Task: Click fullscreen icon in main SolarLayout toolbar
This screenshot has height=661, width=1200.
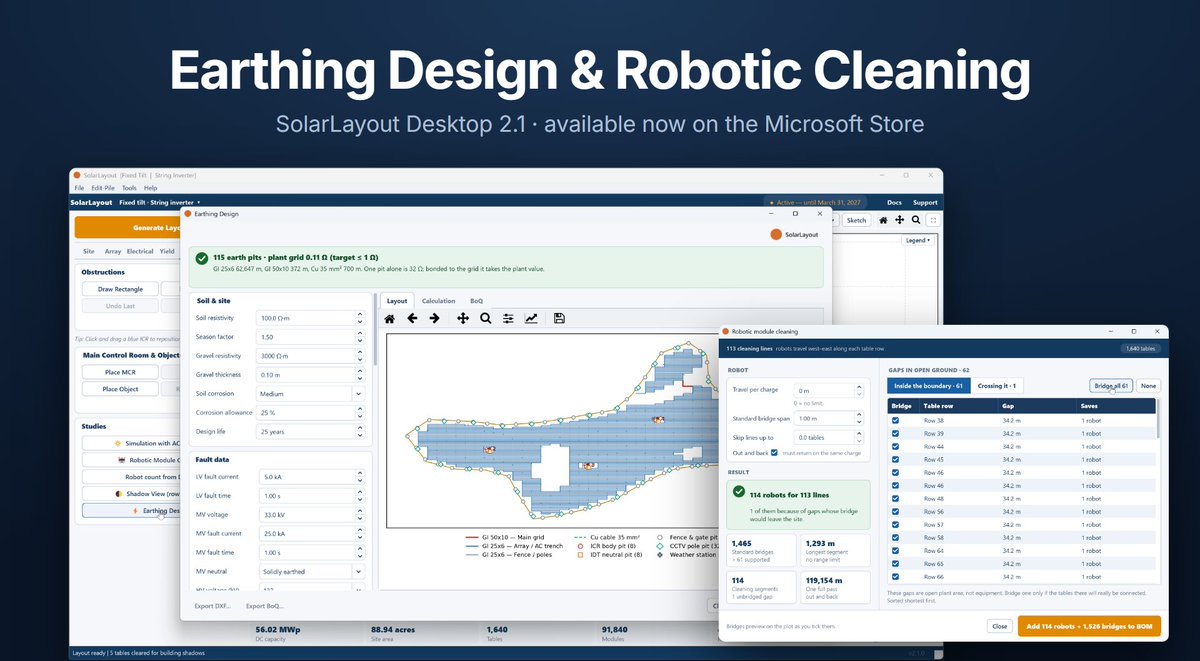Action: click(x=933, y=220)
